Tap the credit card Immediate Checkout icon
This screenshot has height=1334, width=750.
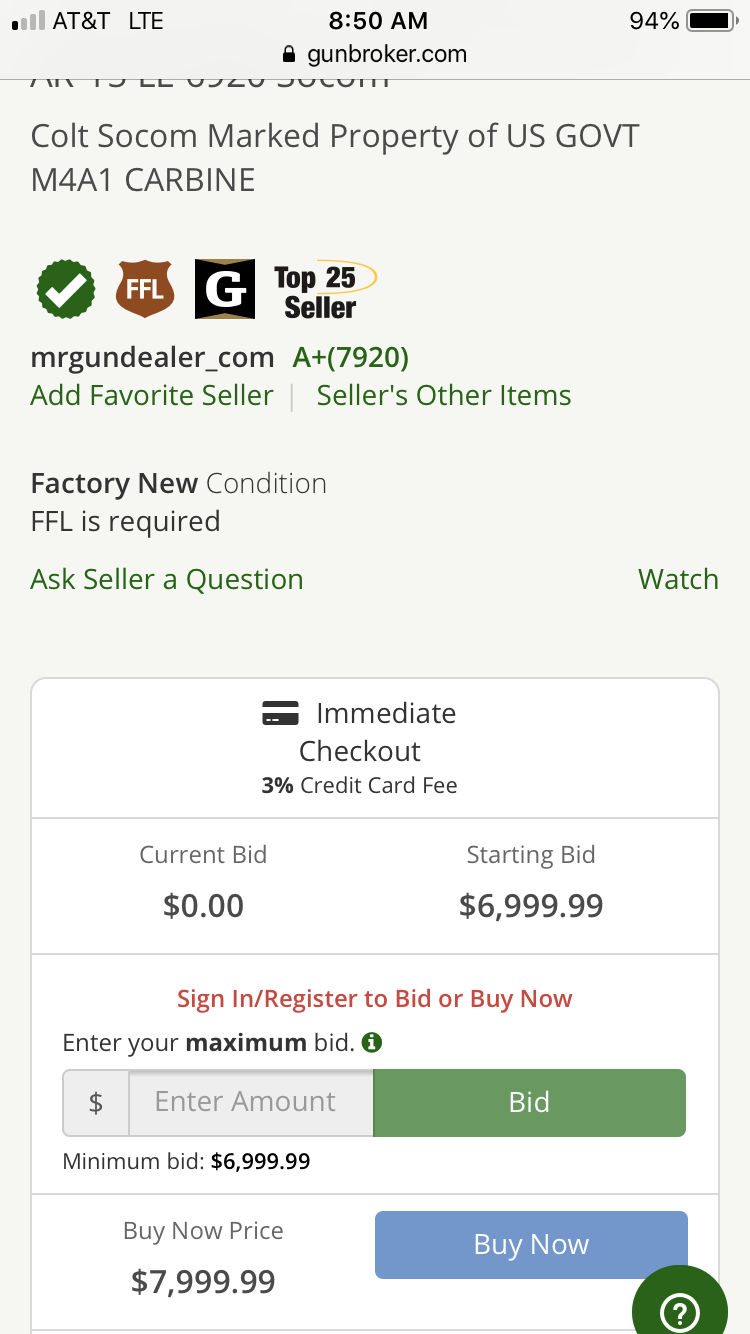(281, 714)
